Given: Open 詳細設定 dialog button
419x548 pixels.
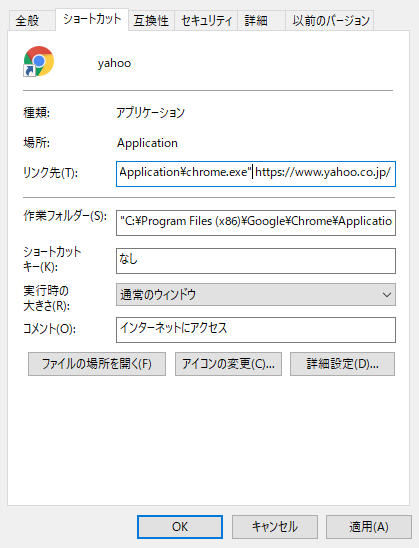Looking at the screenshot, I should tap(342, 364).
